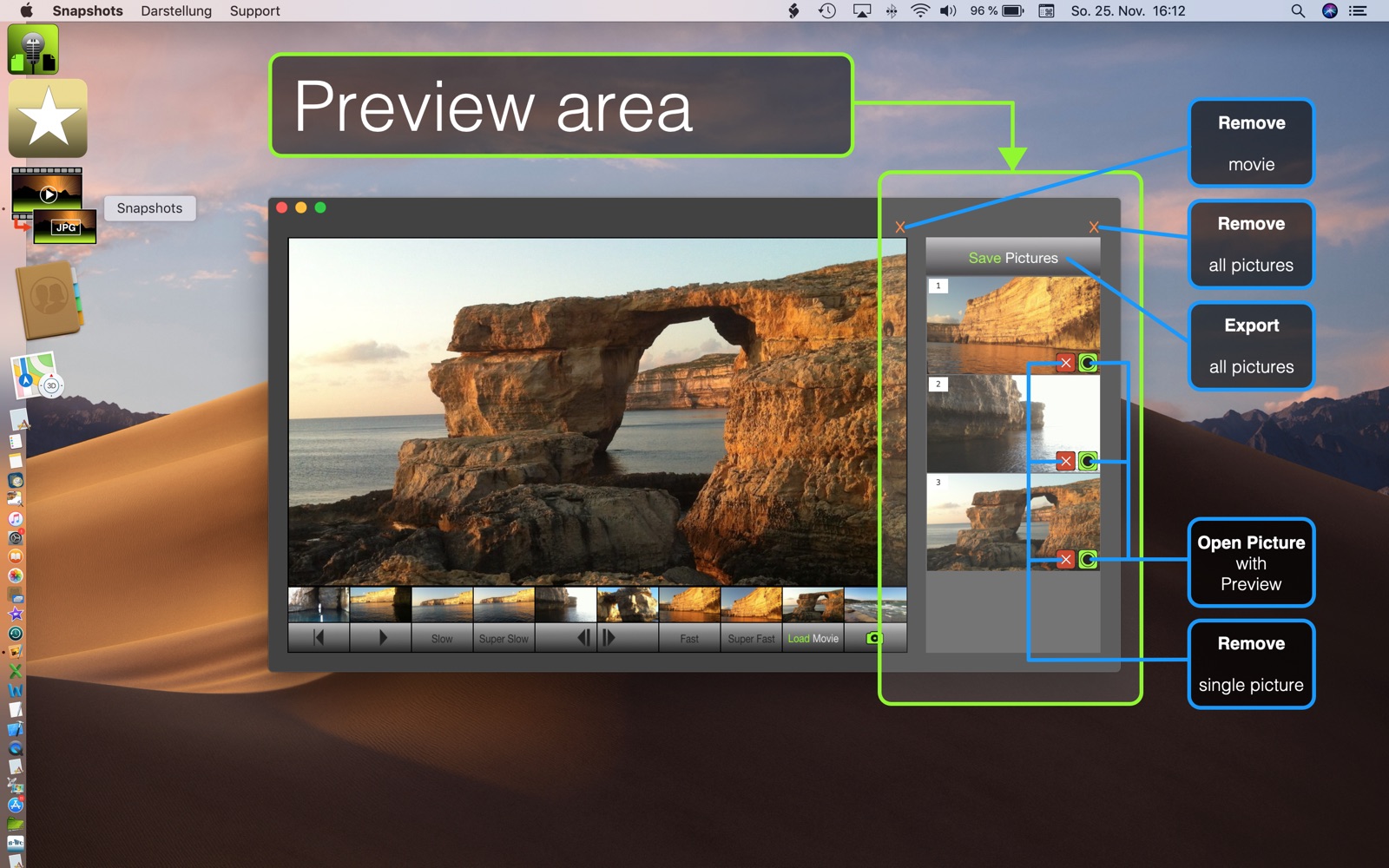Screen dimensions: 1389x868
Task: Open the battery status menu
Action: click(997, 10)
